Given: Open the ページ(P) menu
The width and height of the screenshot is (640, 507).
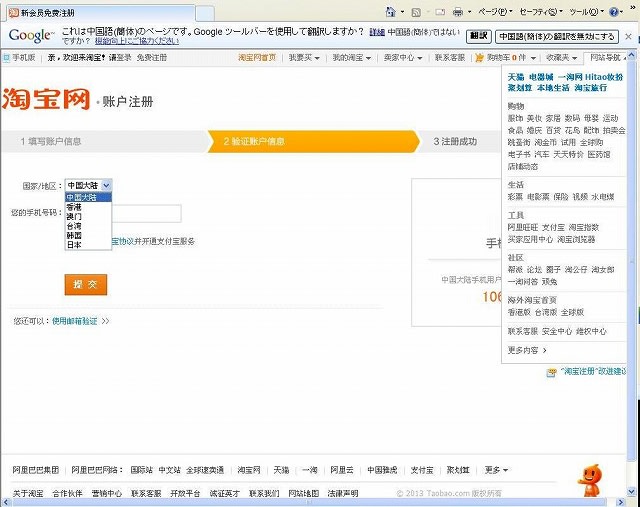Looking at the screenshot, I should 495,12.
